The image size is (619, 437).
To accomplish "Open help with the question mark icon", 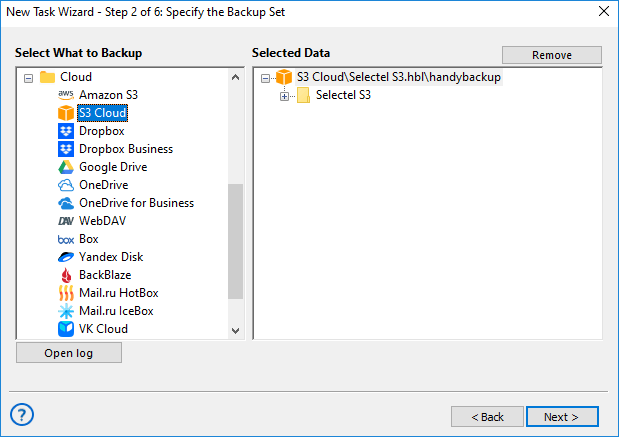I will (22, 415).
